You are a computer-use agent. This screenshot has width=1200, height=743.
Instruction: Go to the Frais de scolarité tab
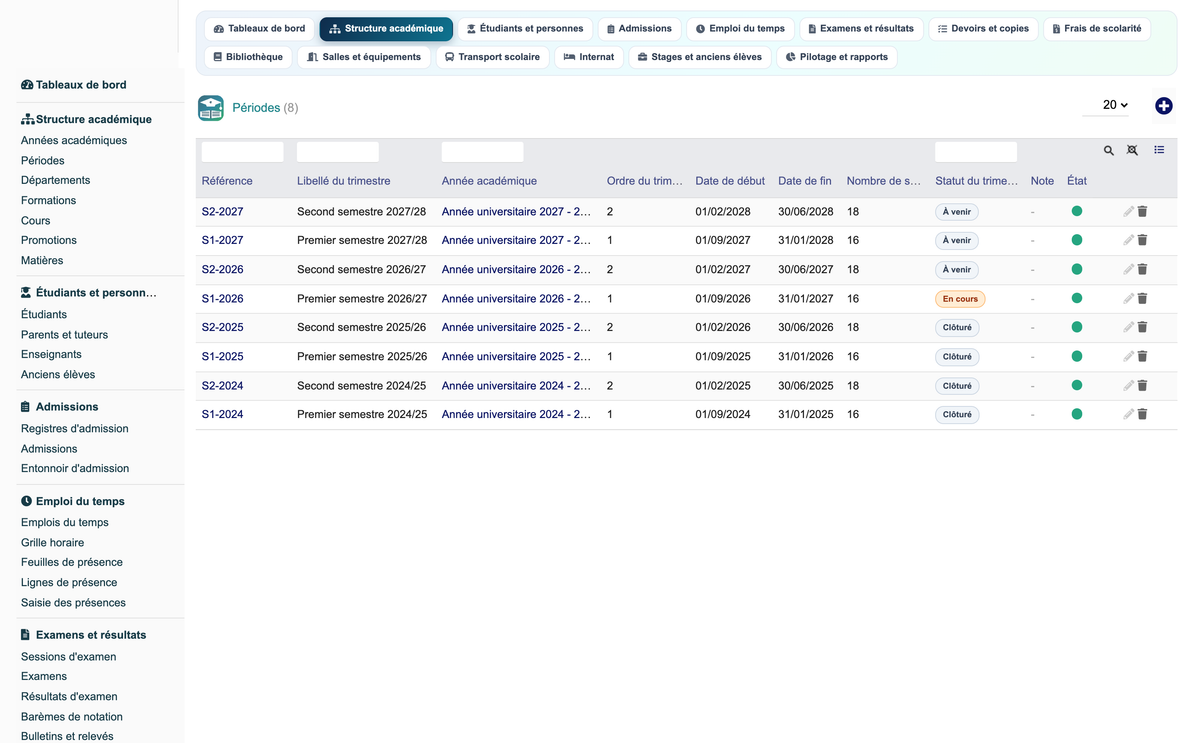(x=1097, y=29)
